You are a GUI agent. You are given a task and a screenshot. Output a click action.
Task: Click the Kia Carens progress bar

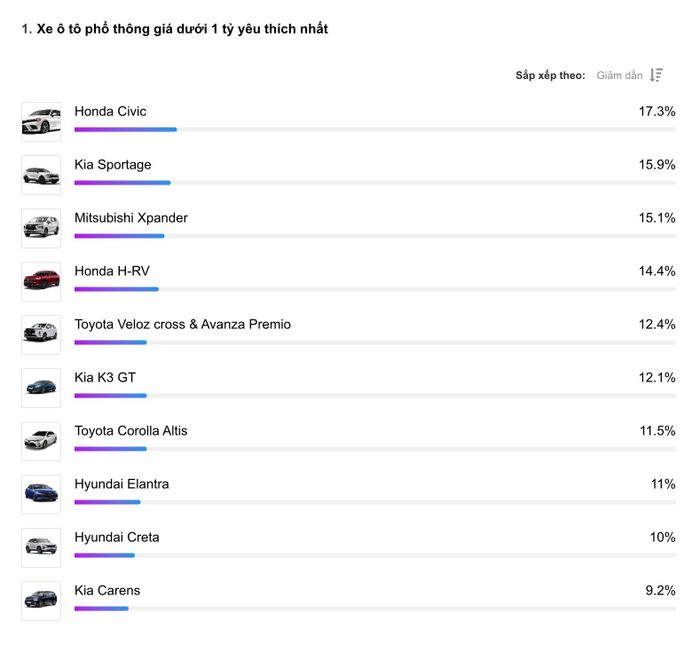pyautogui.click(x=375, y=608)
